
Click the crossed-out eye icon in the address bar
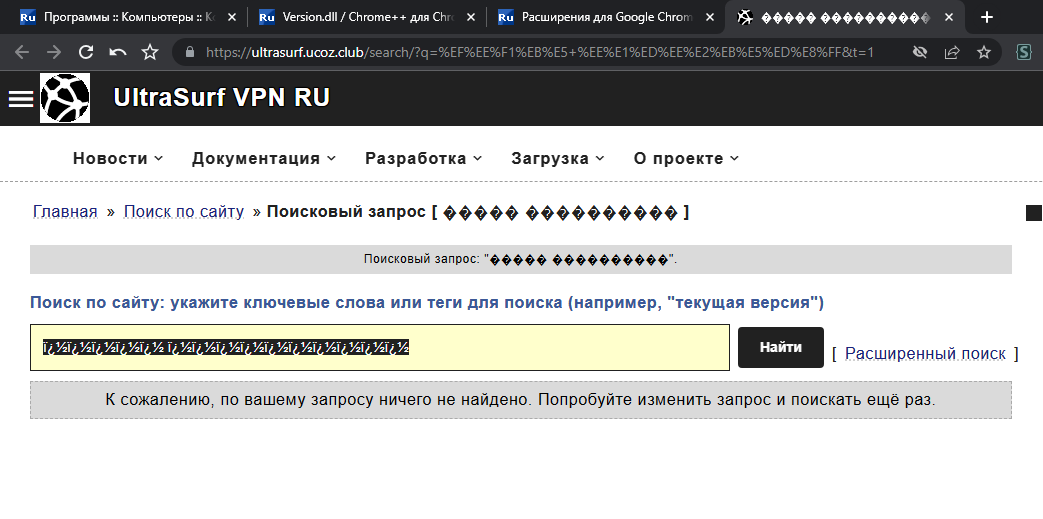pos(920,52)
